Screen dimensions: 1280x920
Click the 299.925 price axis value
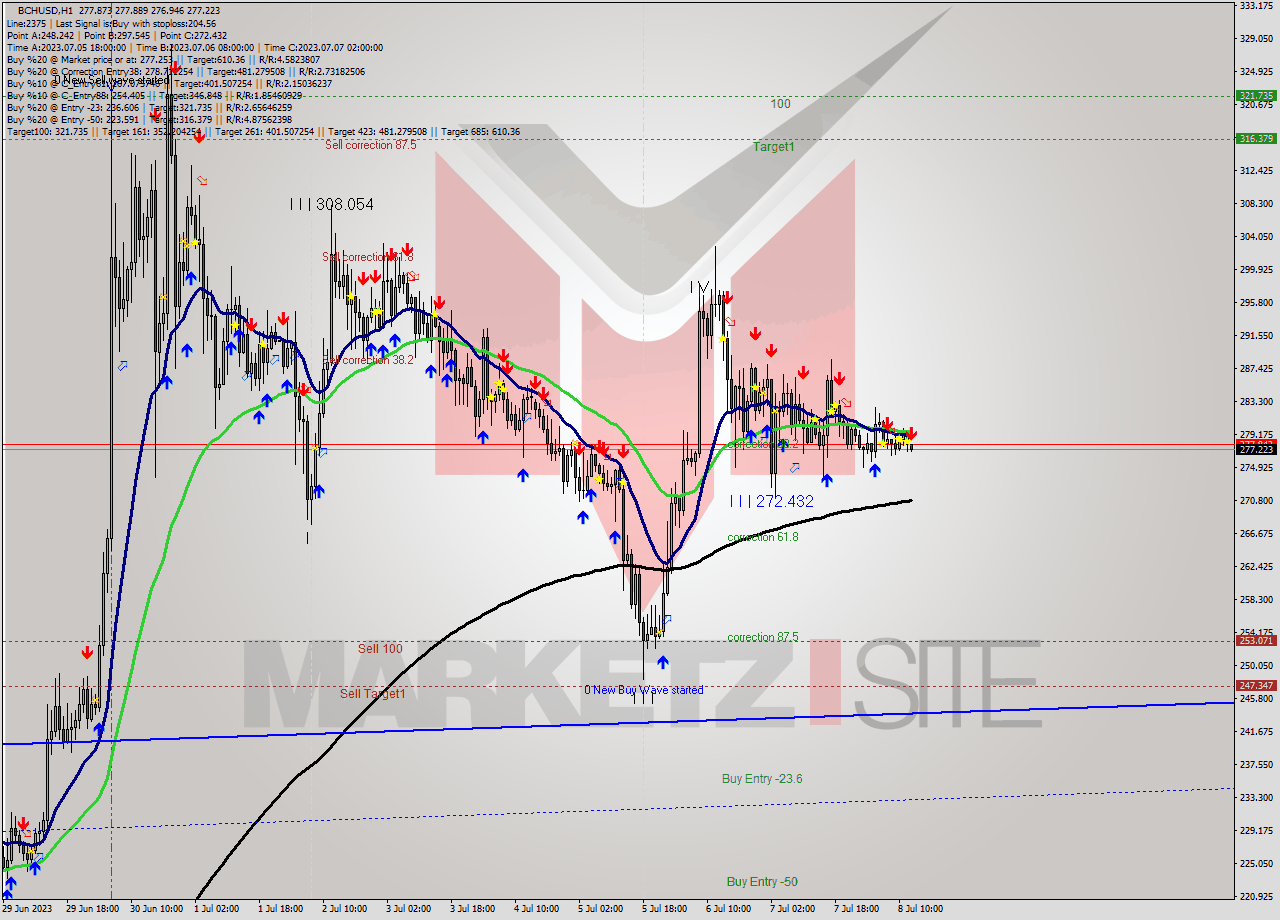pos(1256,270)
